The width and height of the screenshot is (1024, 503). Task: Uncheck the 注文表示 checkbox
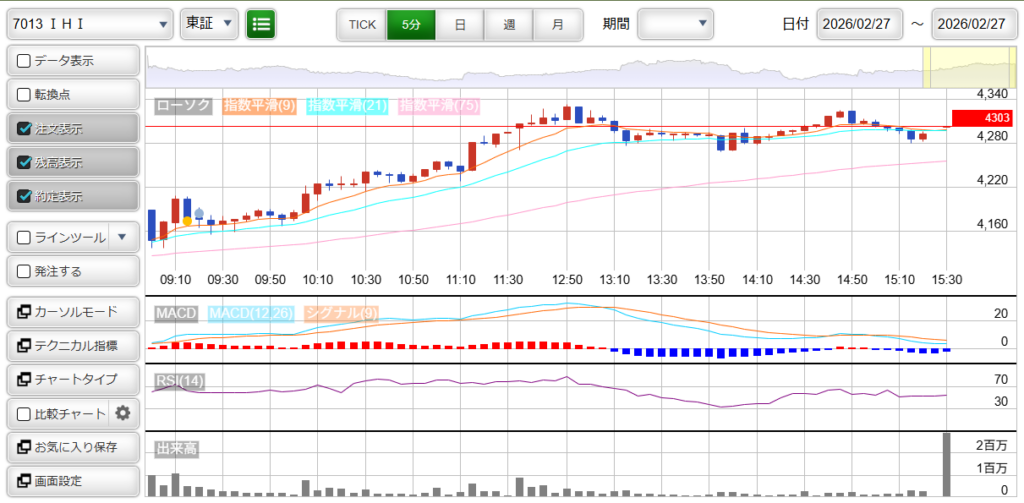pos(24,129)
